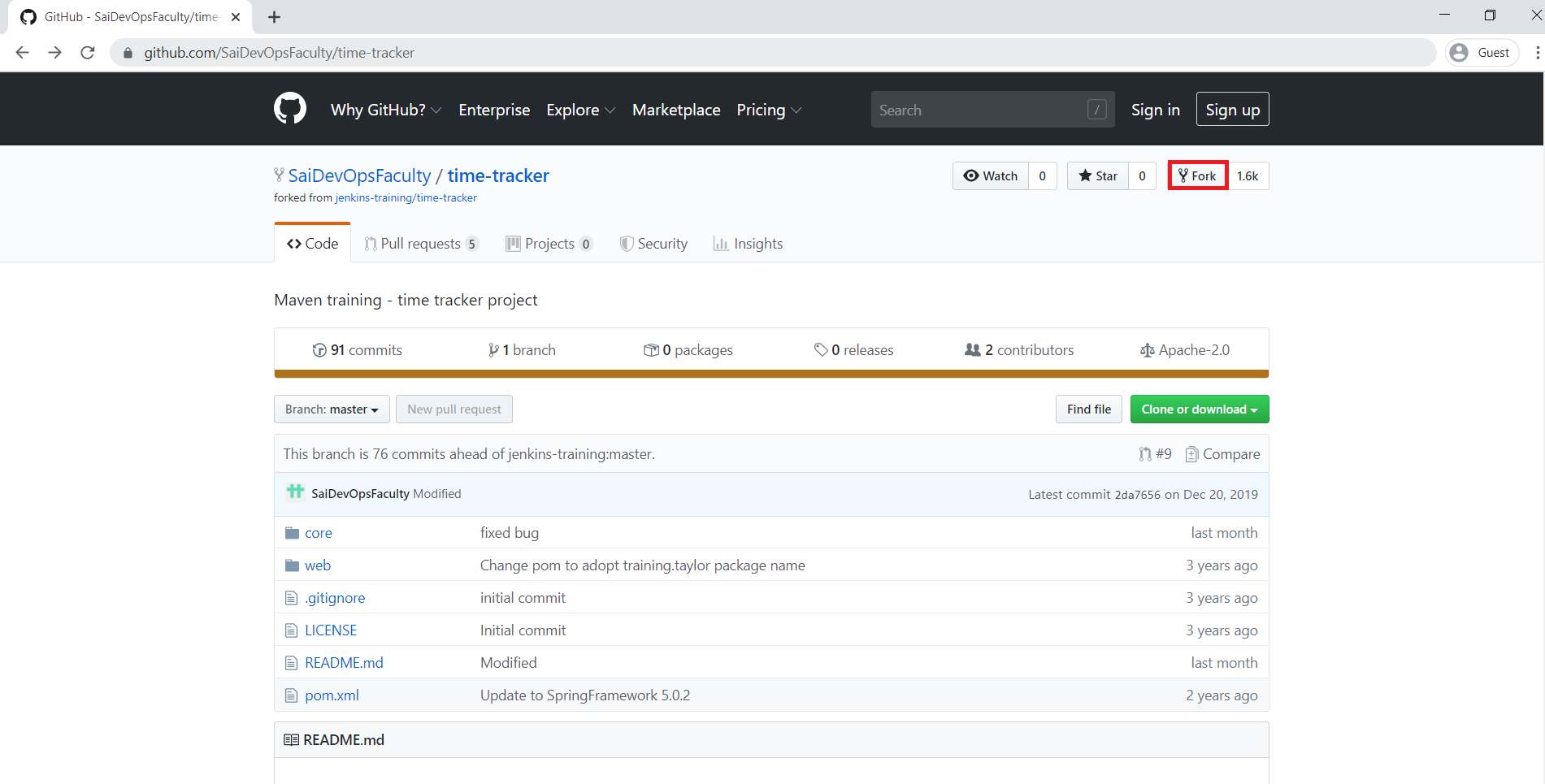View 0 releases

click(x=854, y=350)
